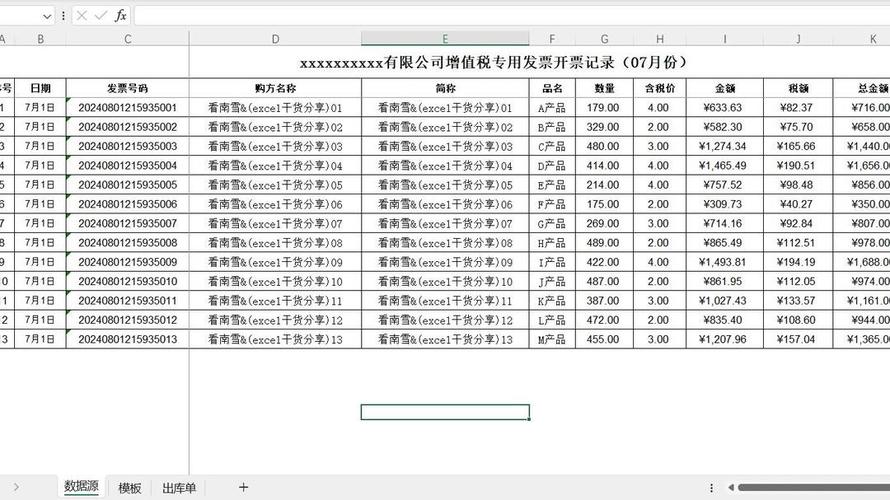Select column F header
The height and width of the screenshot is (500, 890).
pos(552,39)
